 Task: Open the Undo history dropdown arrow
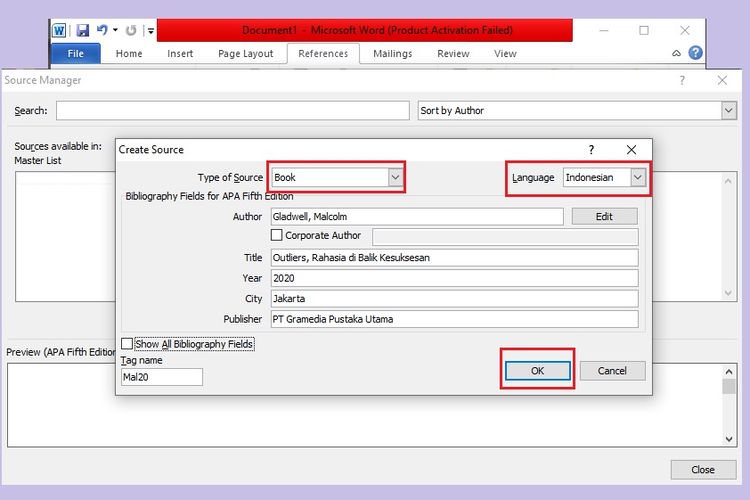pos(115,30)
